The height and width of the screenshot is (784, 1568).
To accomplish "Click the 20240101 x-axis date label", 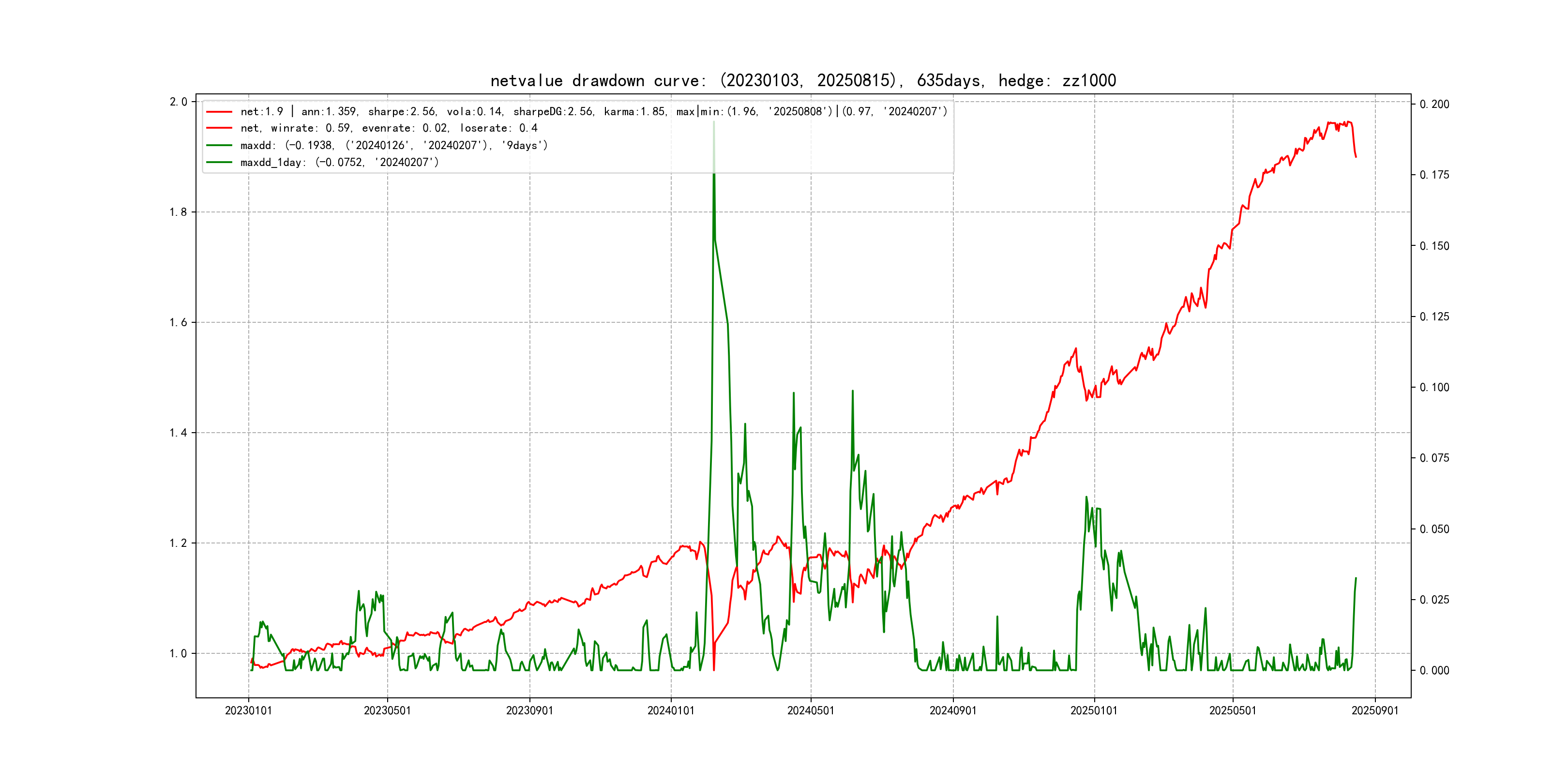I will point(671,710).
